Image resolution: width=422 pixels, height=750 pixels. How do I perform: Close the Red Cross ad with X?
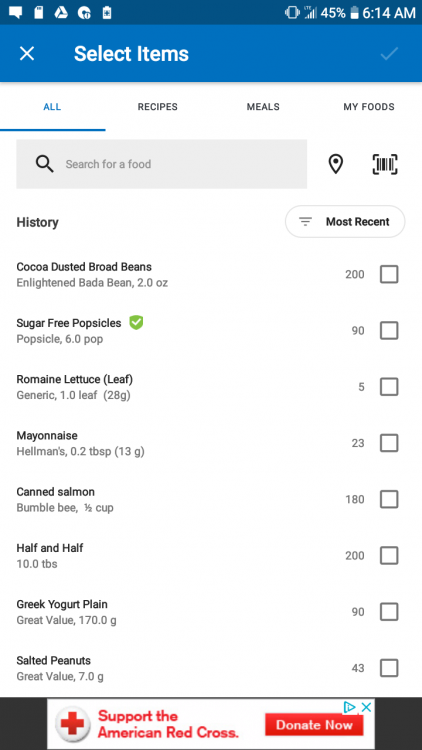[x=366, y=707]
